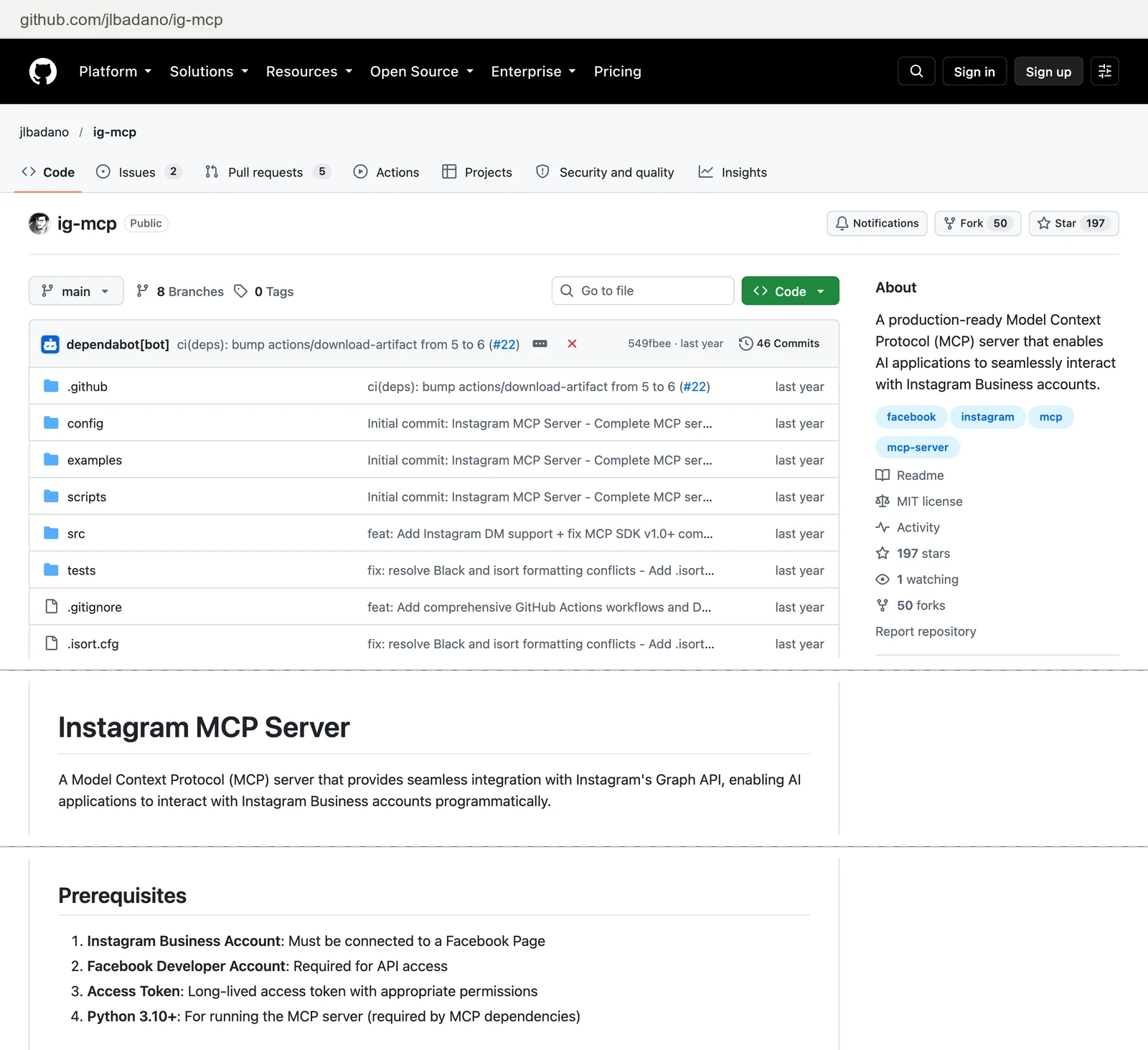Click the .gitignore file icon

click(x=51, y=607)
